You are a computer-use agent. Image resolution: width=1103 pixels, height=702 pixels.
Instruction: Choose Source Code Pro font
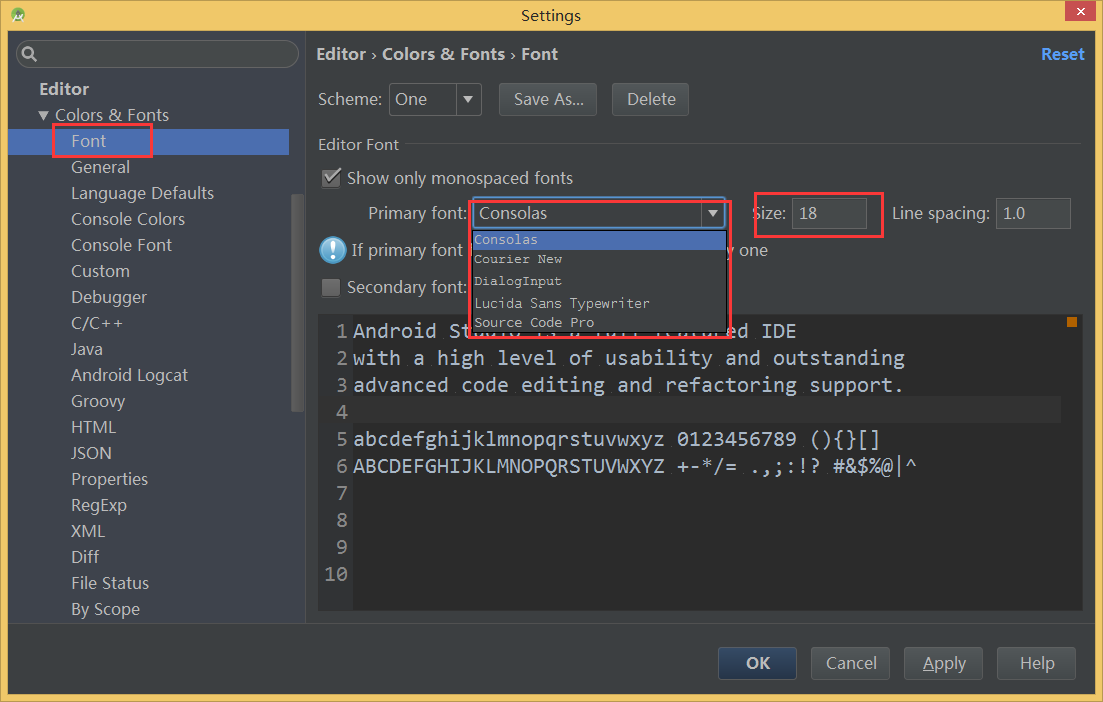[x=599, y=322]
